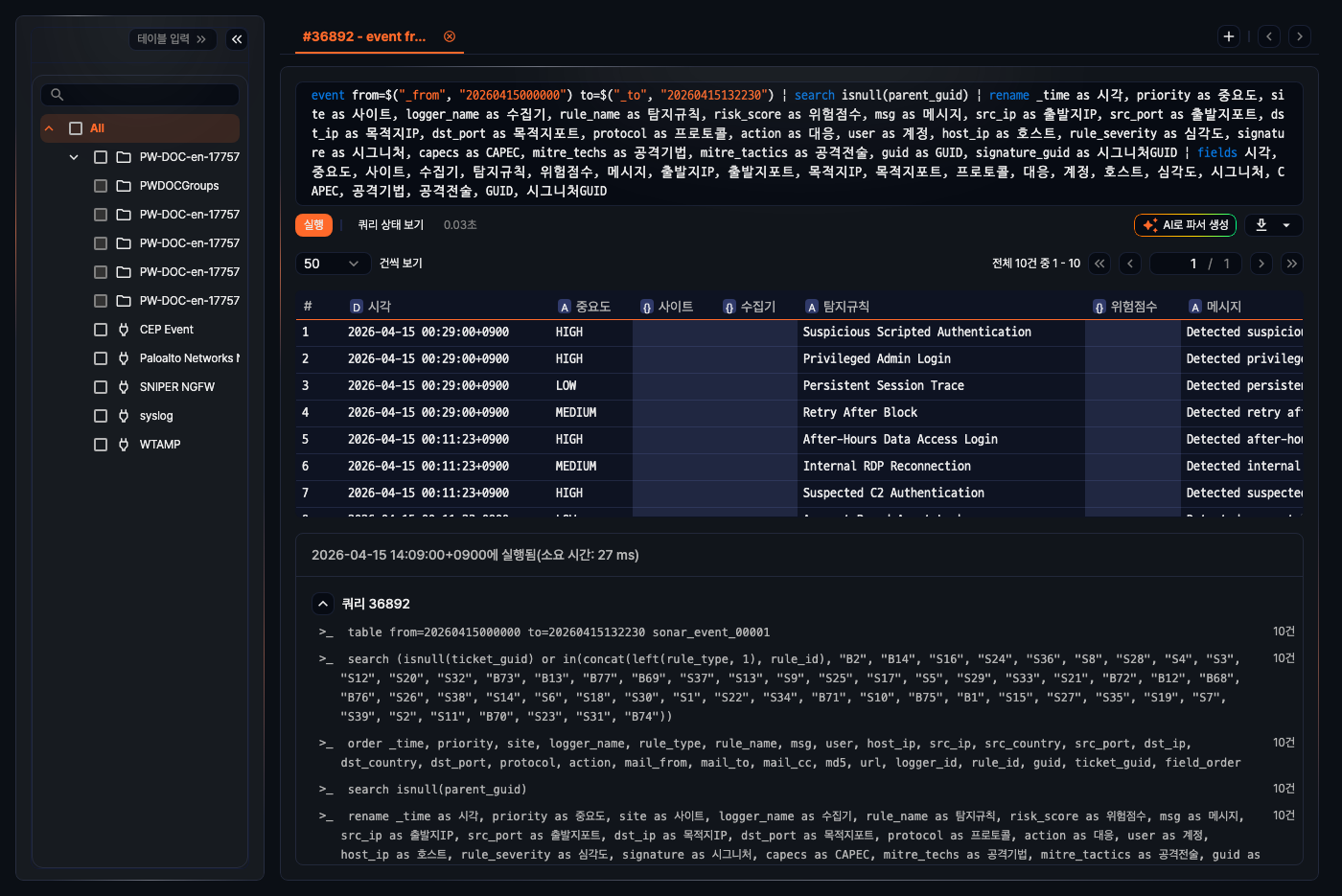Viewport: 1342px width, 896px height.
Task: Enable the SNIPER NGFW checkbox
Action: click(101, 387)
